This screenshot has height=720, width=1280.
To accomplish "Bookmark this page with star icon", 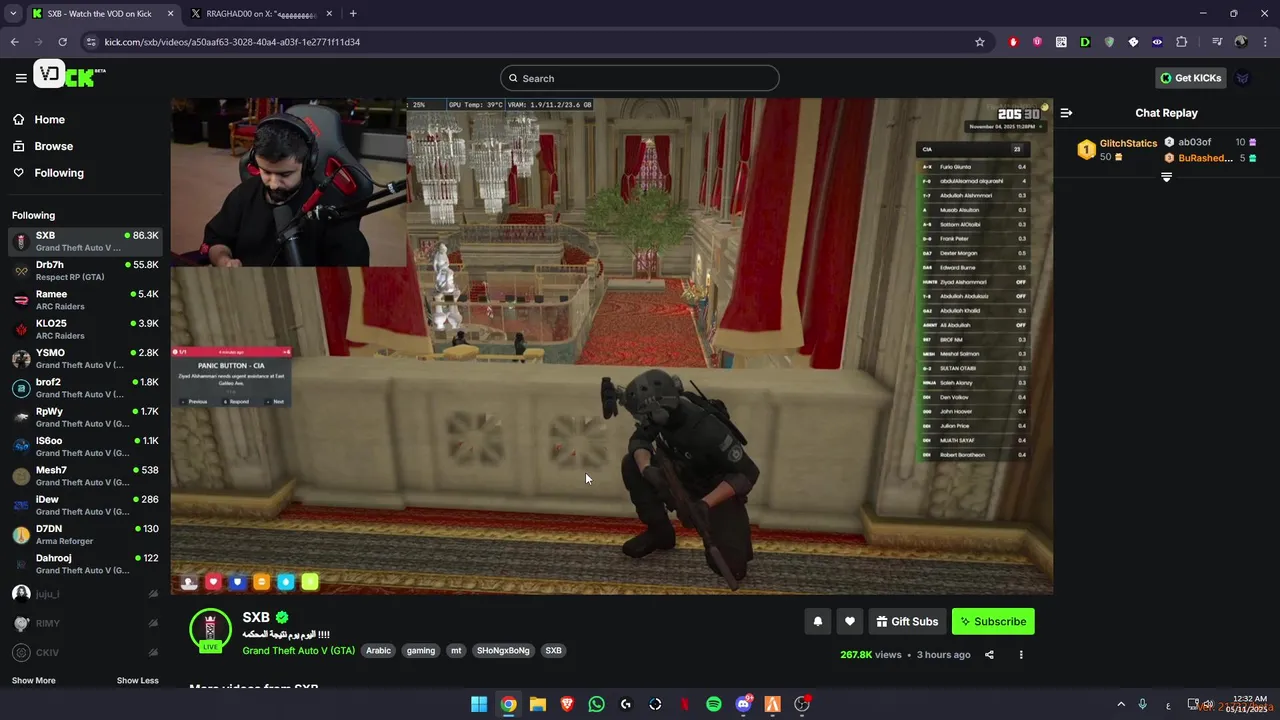I will (980, 42).
